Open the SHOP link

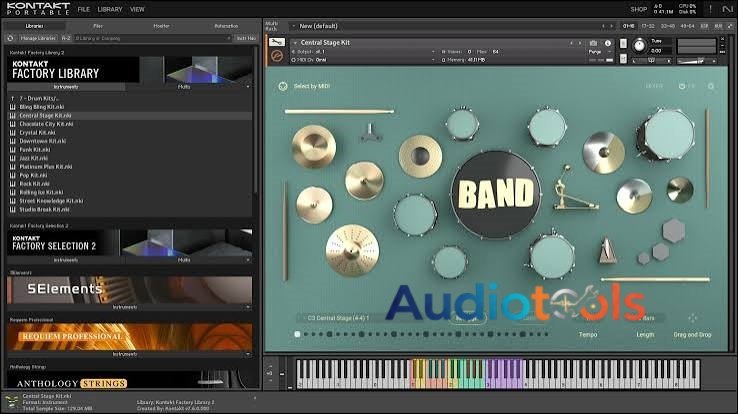(x=638, y=9)
